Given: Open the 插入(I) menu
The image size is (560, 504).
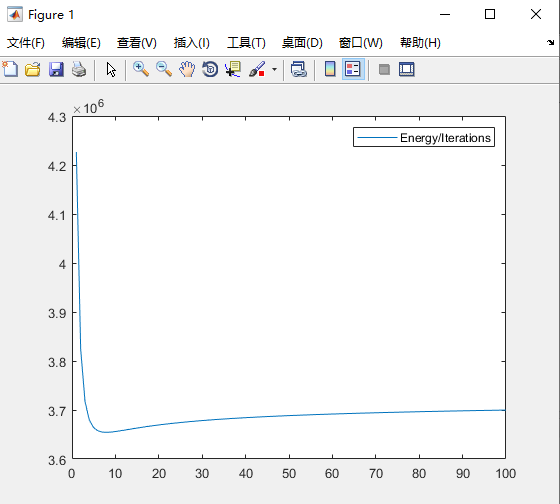Looking at the screenshot, I should [x=191, y=43].
